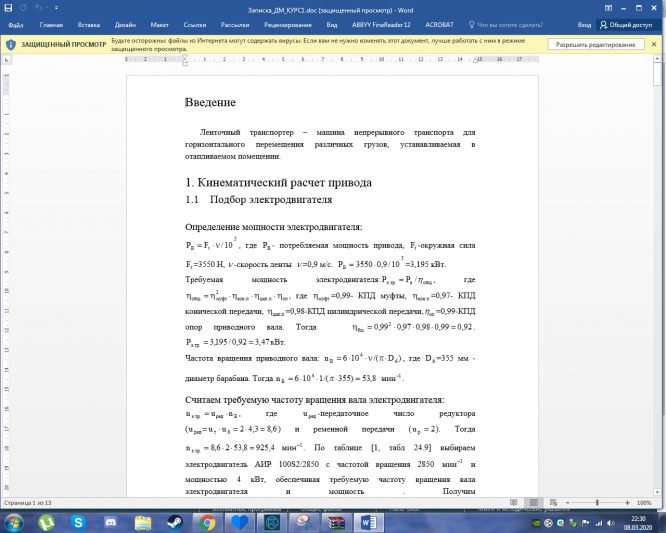Switch to the Вставка ribbon tab
Image resolution: width=666 pixels, height=533 pixels.
point(89,25)
